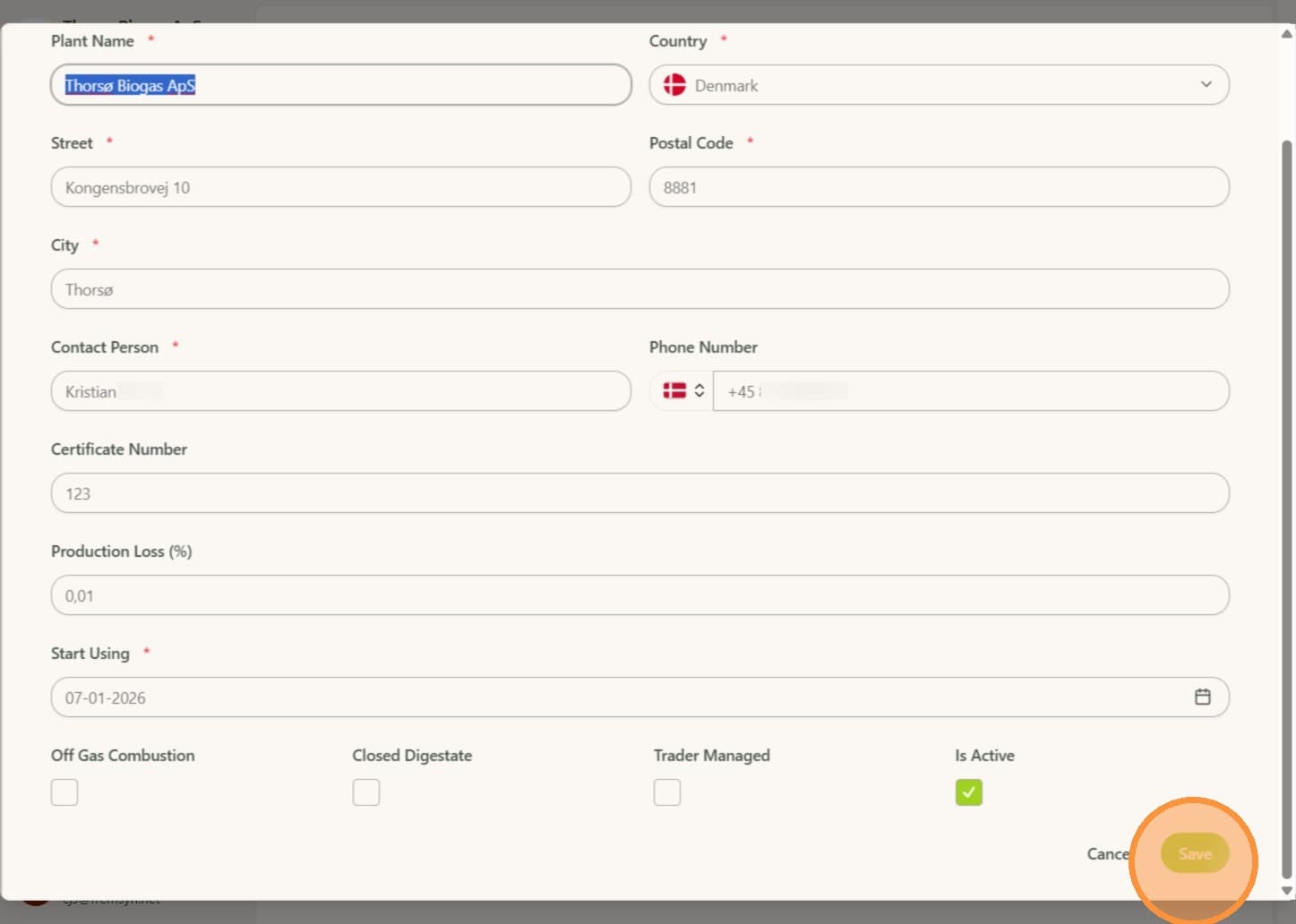The height and width of the screenshot is (924, 1296).
Task: Cancel editing the plant
Action: 1109,853
